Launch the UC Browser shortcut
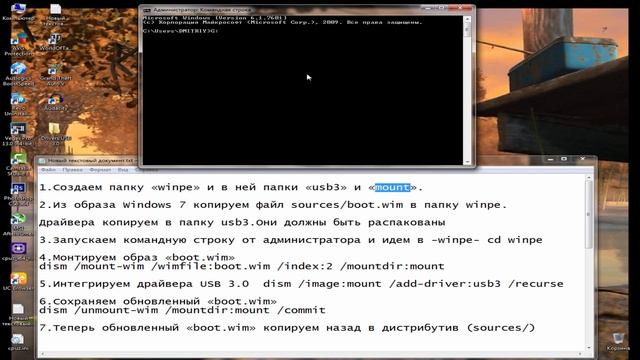This screenshot has height=360, width=640. tap(18, 282)
